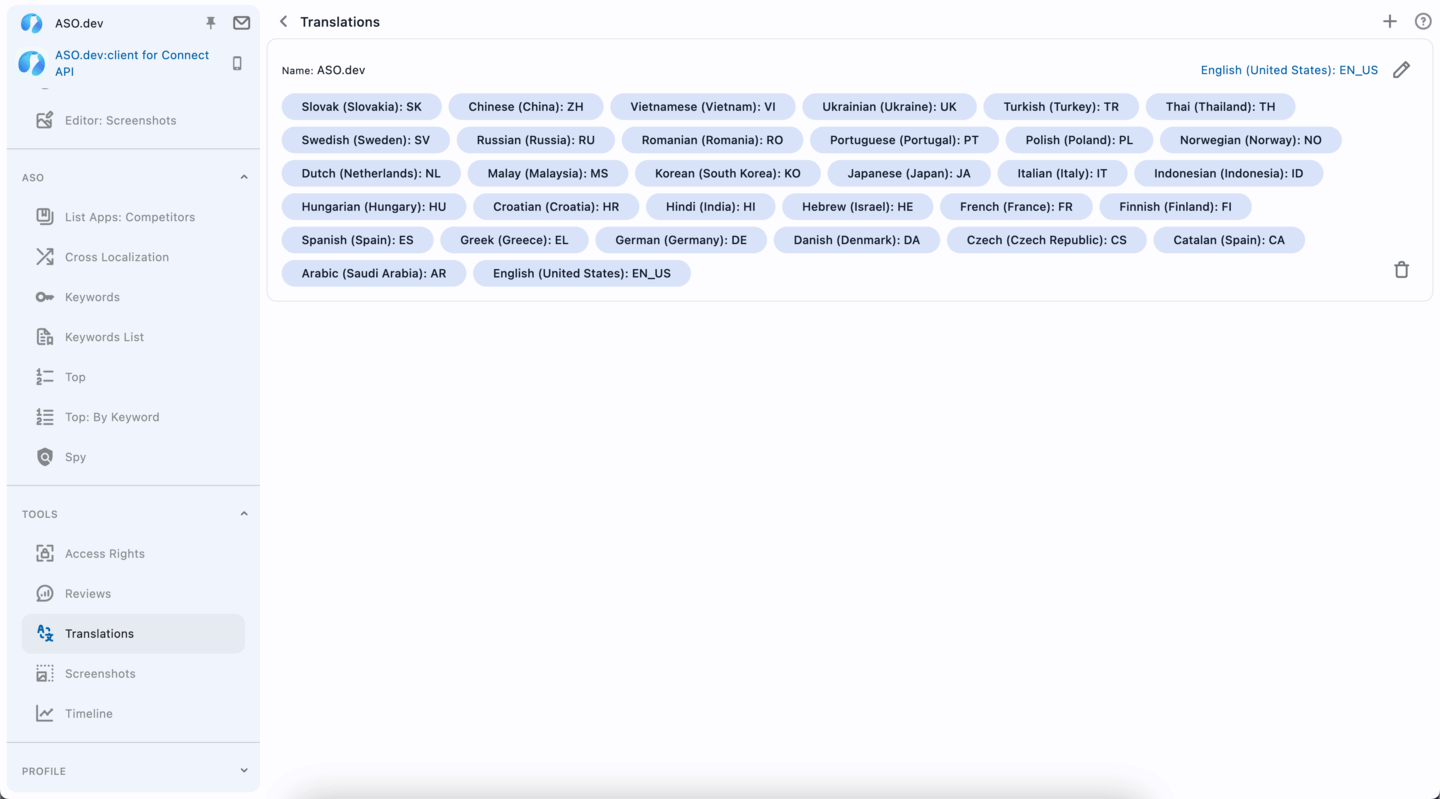The image size is (1440, 799).
Task: Expand the PROFILE section
Action: (244, 771)
